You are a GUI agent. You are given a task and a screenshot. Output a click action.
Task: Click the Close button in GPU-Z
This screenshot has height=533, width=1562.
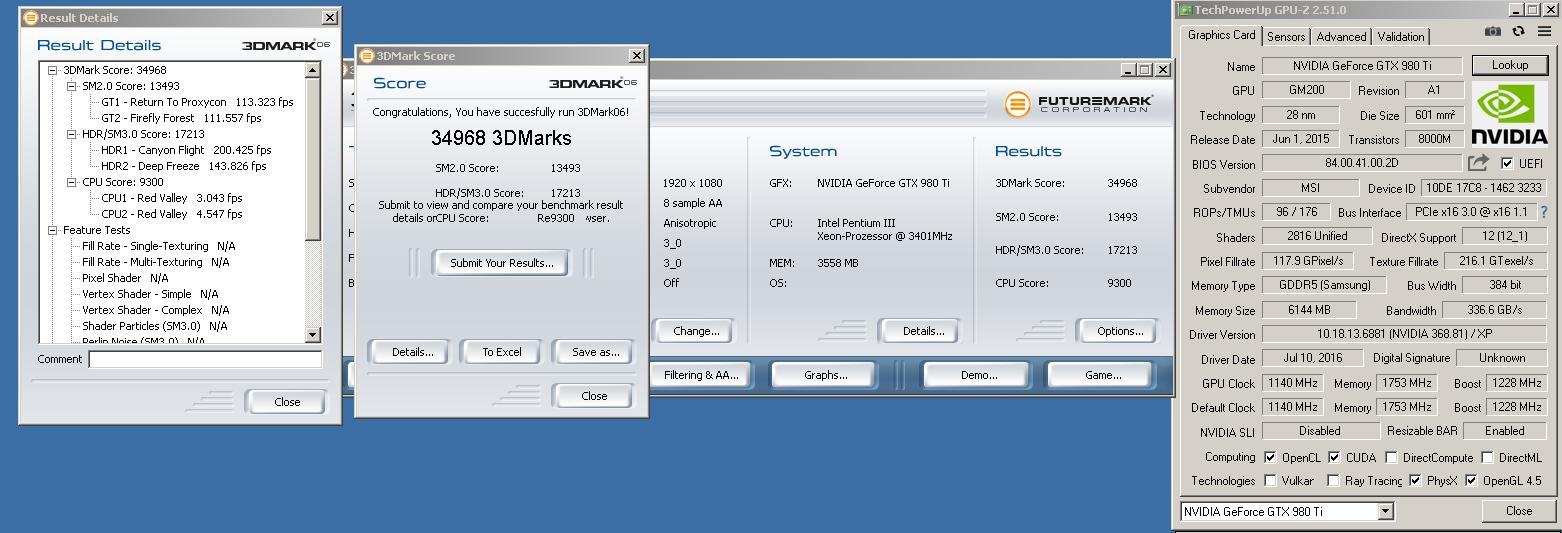pyautogui.click(x=1518, y=511)
